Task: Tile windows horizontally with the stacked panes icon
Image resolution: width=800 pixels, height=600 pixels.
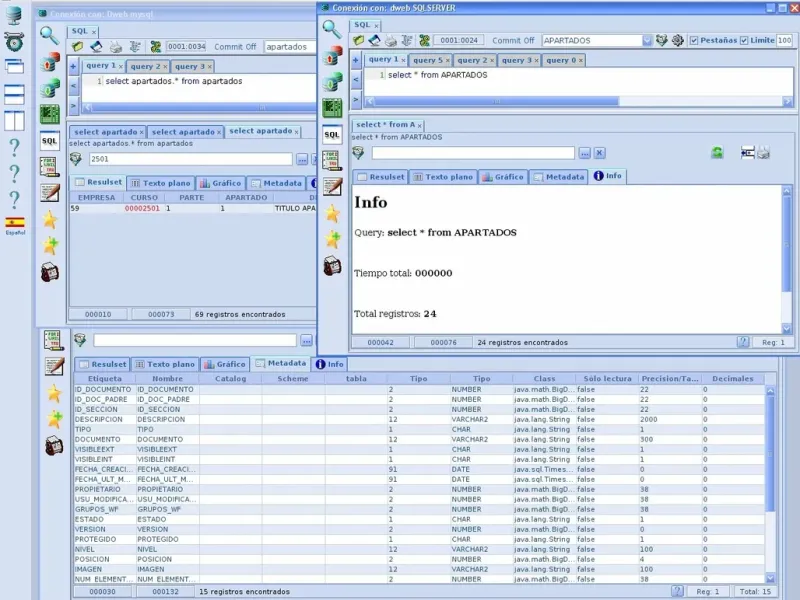Action: [14, 94]
